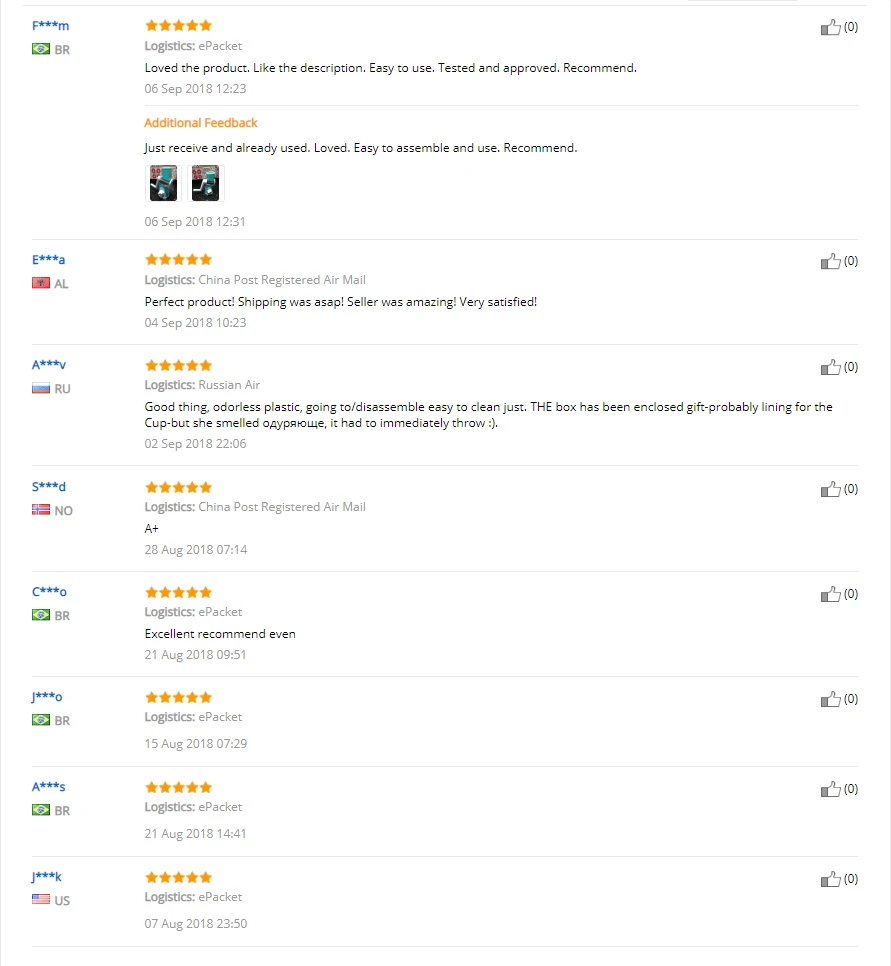Open S***d reviewer name link
This screenshot has width=891, height=966.
[x=49, y=487]
